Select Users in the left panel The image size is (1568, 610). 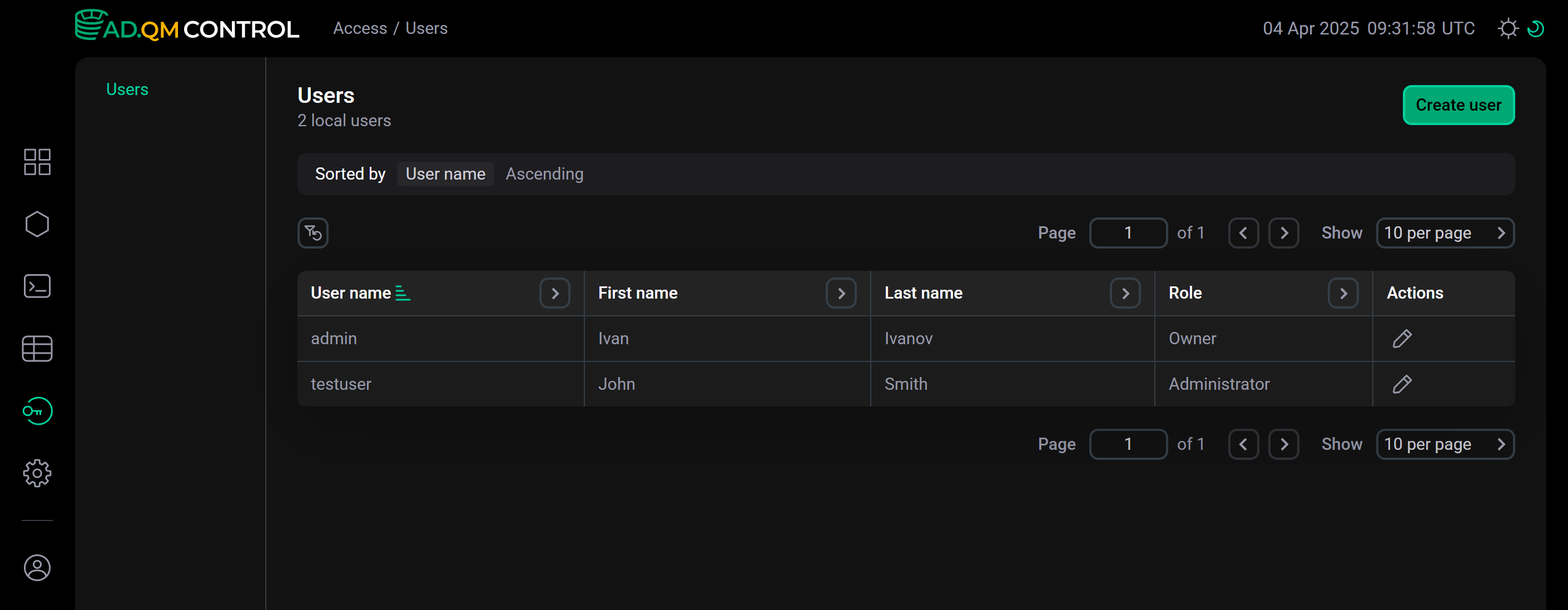click(127, 89)
